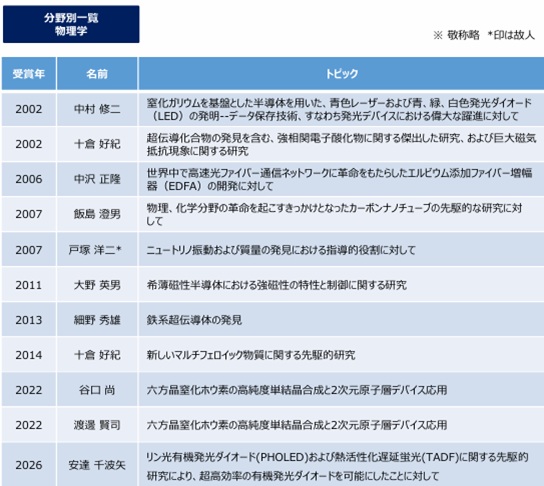Click the 名前 column header

pyautogui.click(x=97, y=74)
